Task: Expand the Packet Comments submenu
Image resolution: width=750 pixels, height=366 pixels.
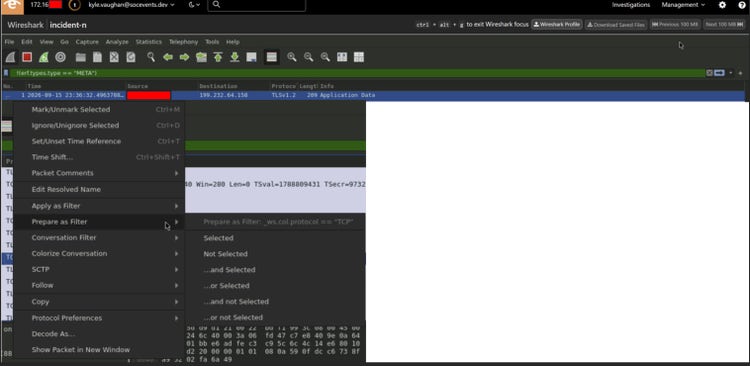Action: pyautogui.click(x=99, y=173)
